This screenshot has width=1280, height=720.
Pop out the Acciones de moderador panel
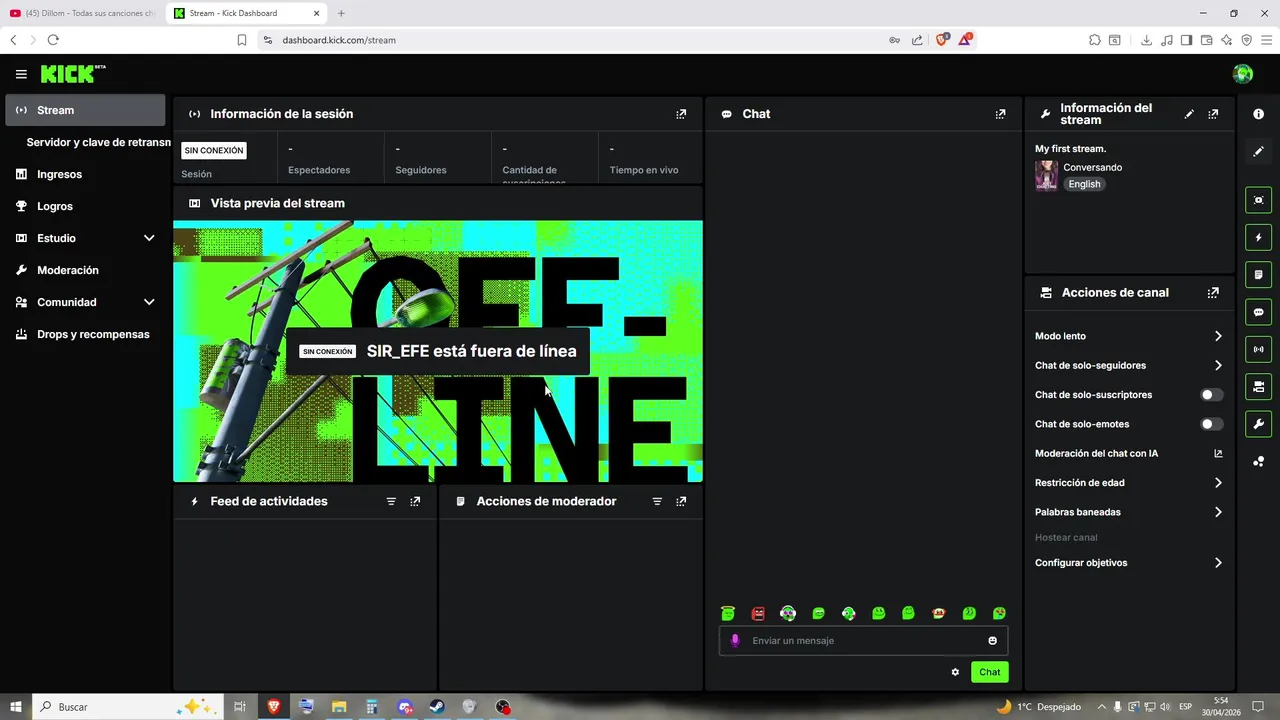[681, 501]
